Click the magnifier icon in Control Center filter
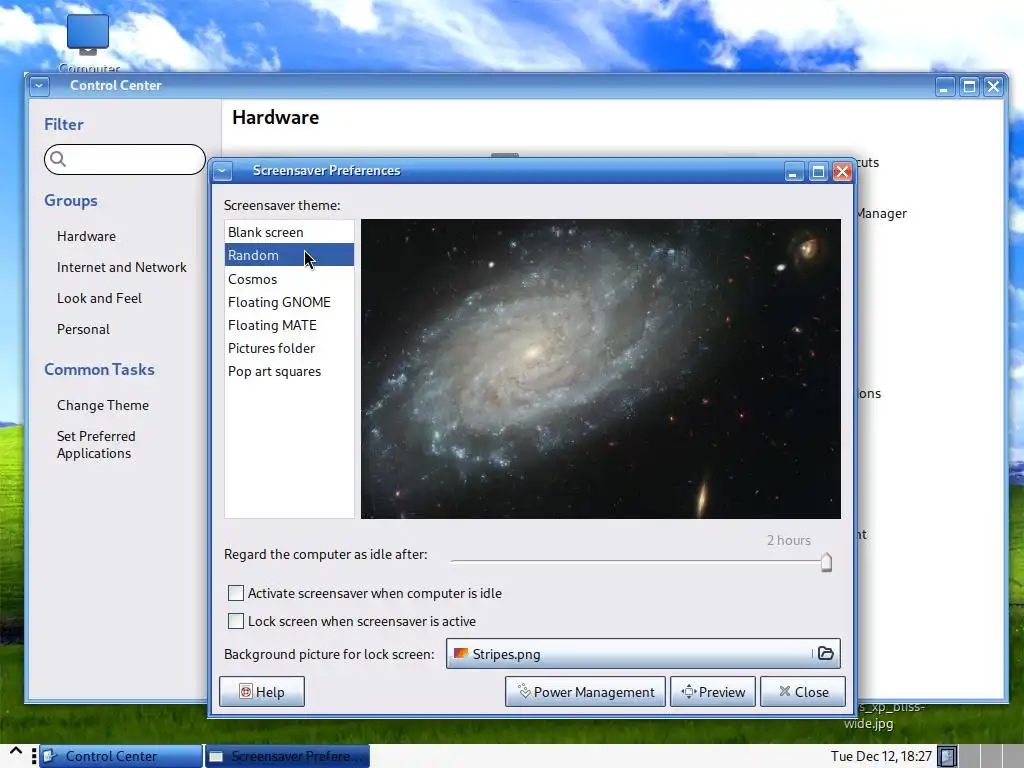1024x768 pixels. click(x=58, y=159)
